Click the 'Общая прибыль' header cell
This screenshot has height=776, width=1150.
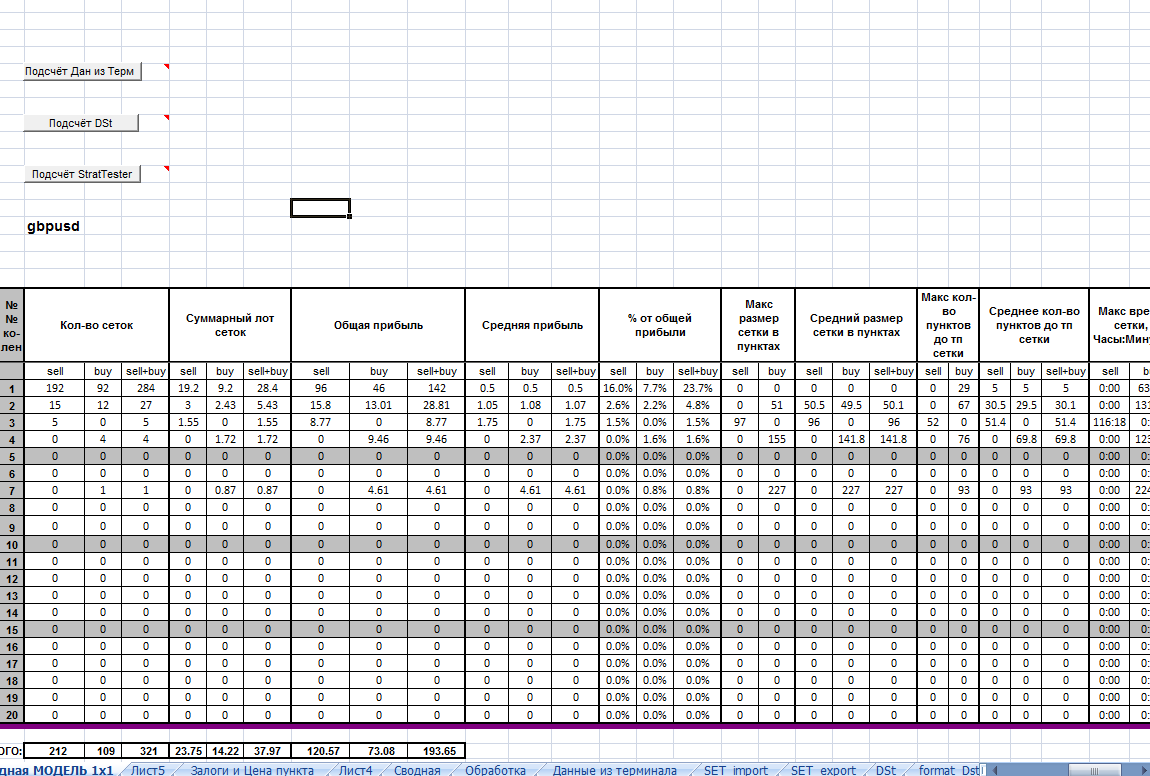coord(378,325)
